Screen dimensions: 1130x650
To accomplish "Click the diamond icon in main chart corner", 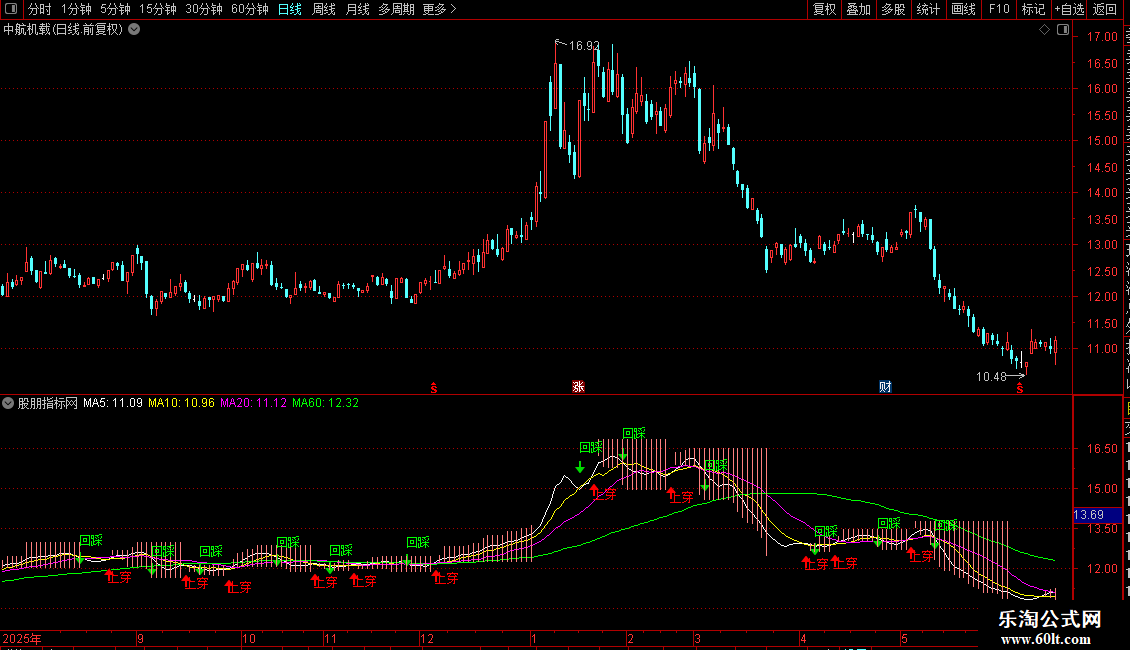I will click(1044, 30).
